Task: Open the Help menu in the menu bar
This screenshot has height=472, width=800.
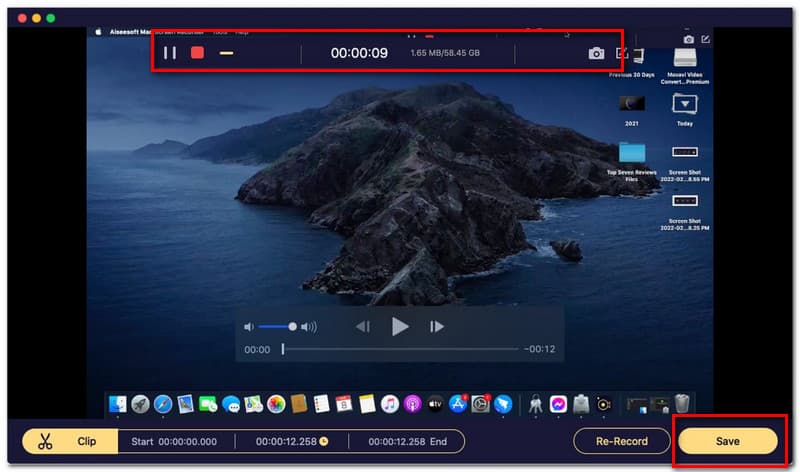Action: tap(242, 32)
